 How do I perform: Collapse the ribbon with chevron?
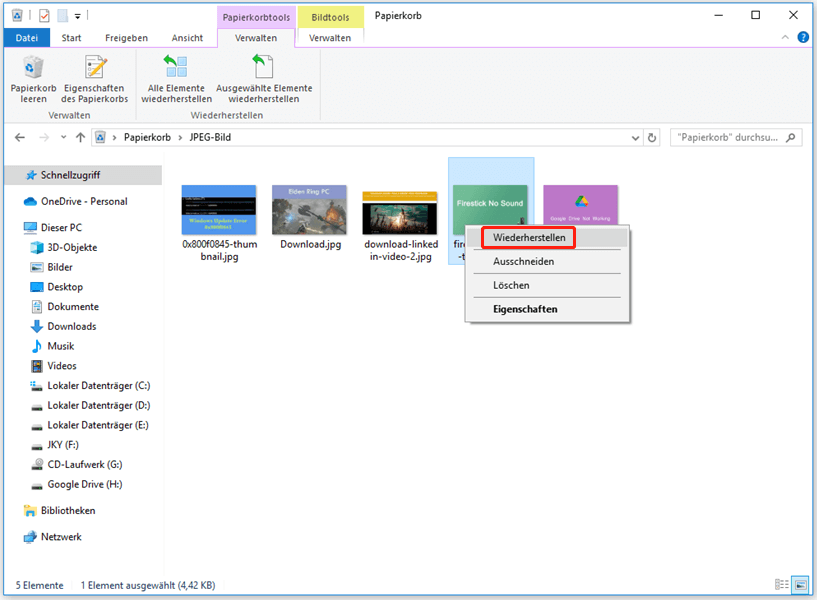785,37
